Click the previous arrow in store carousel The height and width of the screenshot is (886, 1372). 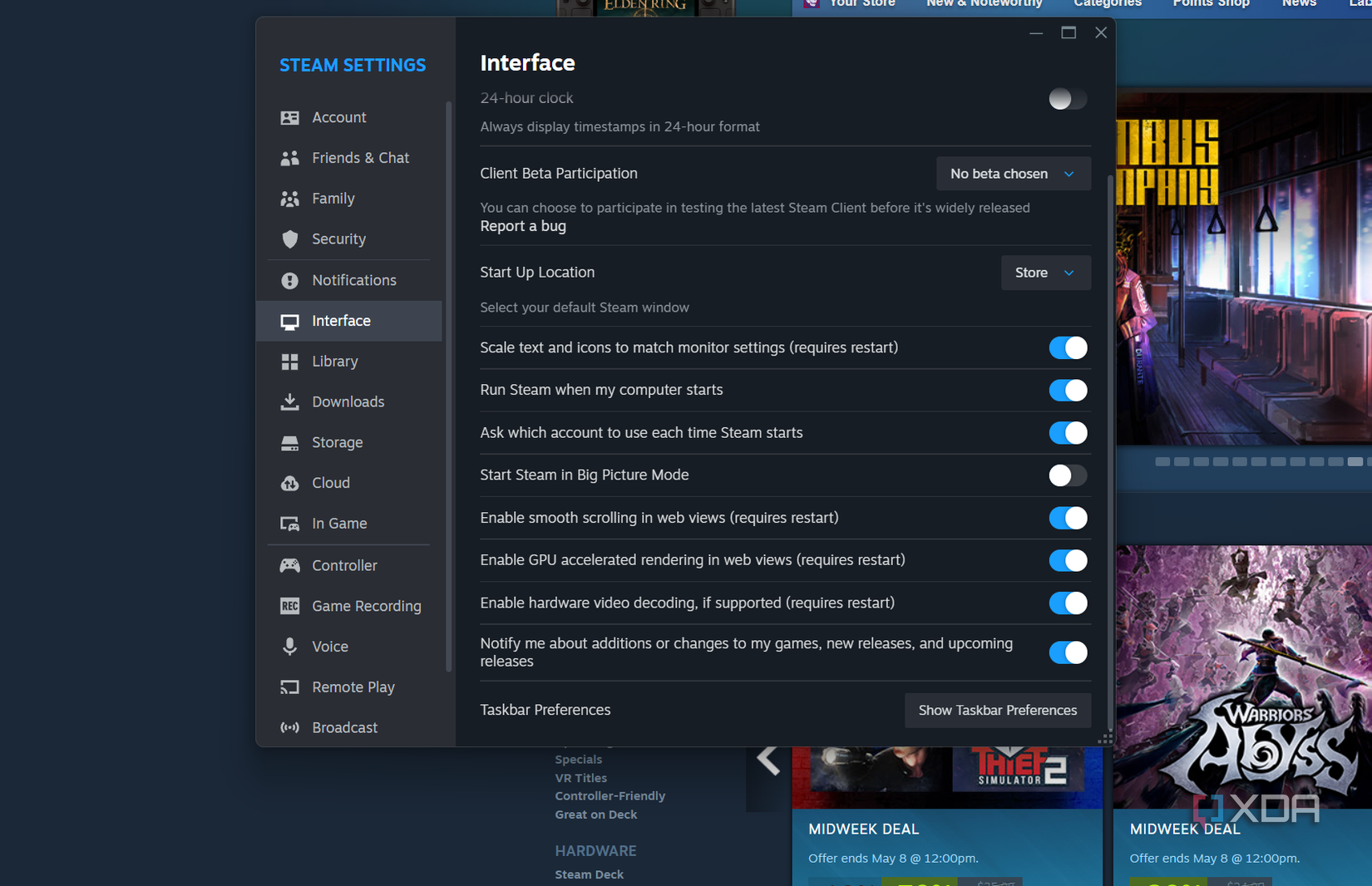click(768, 760)
